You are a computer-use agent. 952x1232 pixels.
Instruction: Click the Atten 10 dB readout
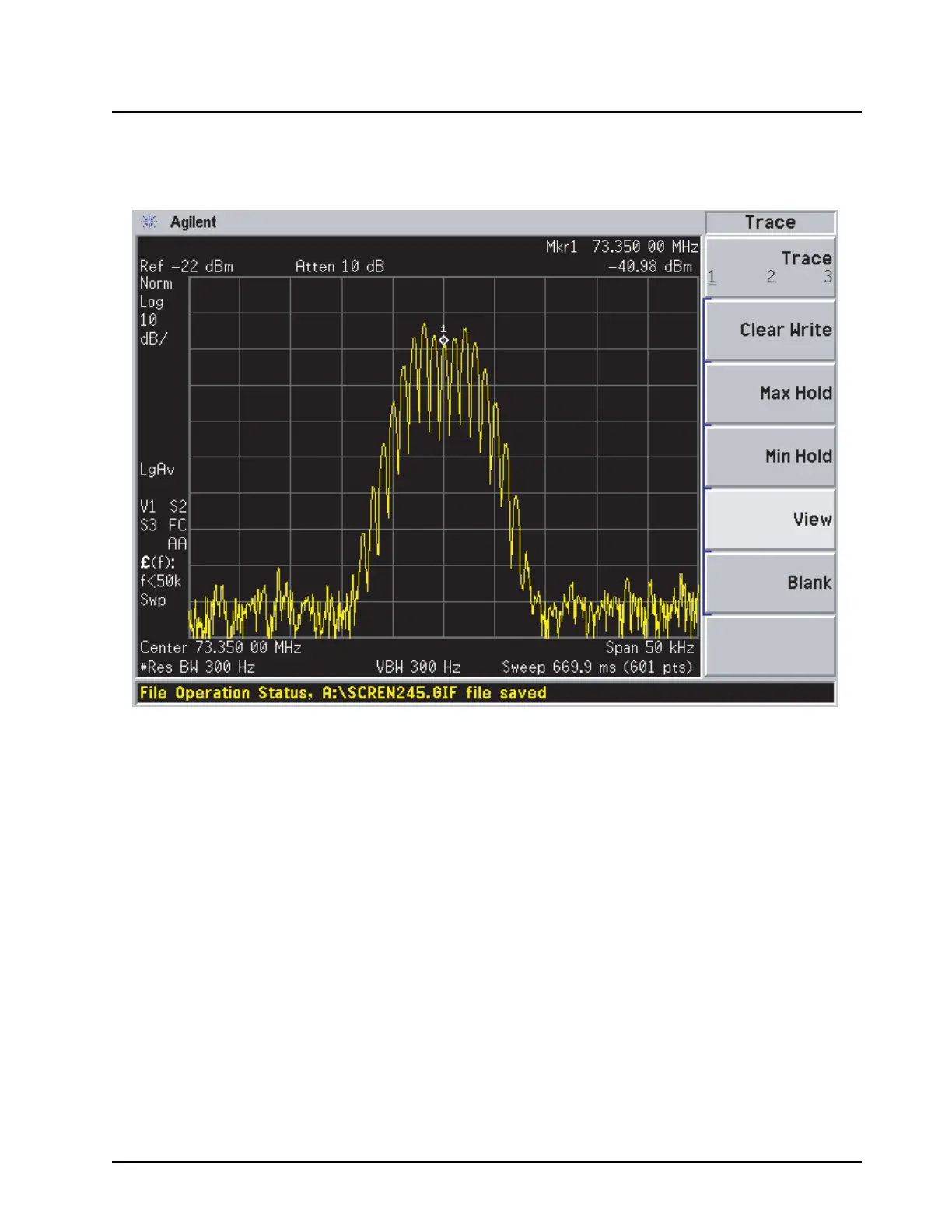click(x=340, y=267)
